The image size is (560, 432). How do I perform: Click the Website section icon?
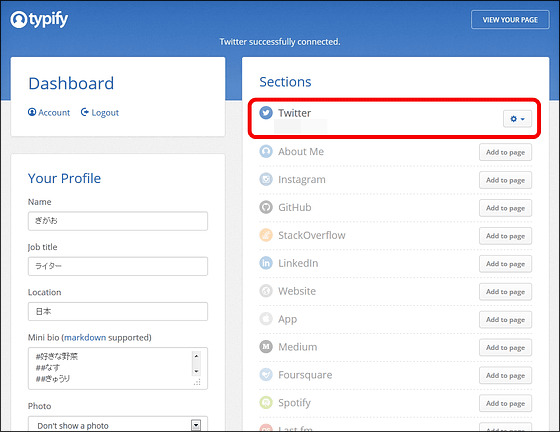(x=266, y=291)
